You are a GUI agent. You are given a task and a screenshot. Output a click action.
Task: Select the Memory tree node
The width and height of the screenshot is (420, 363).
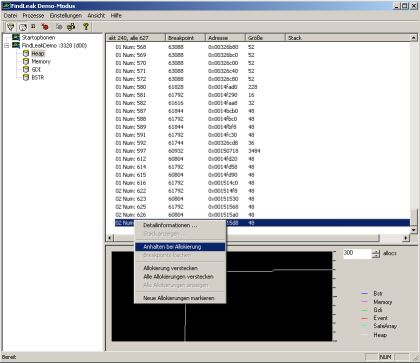[41, 62]
